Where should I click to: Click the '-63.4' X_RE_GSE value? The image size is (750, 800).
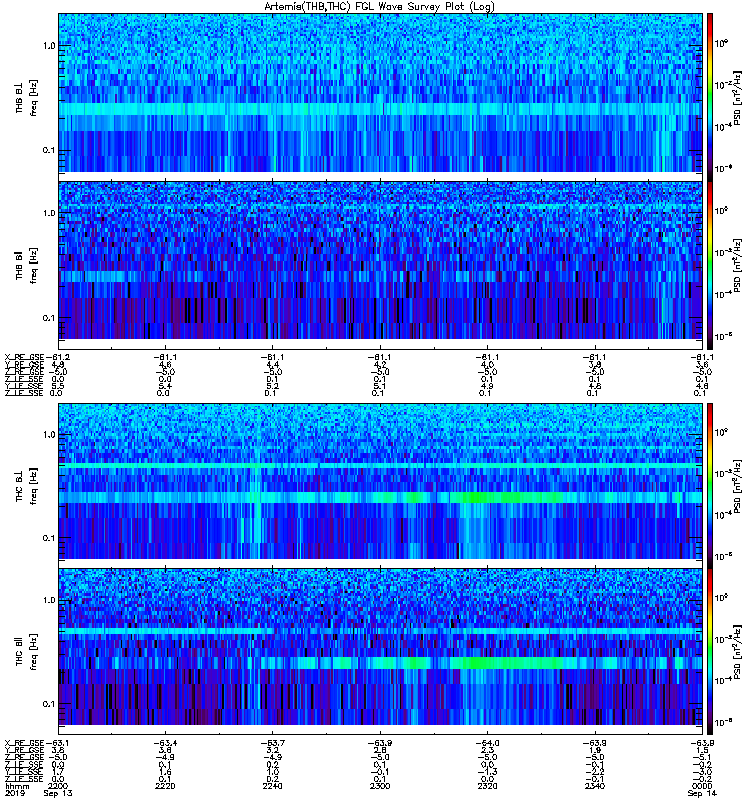coord(165,742)
